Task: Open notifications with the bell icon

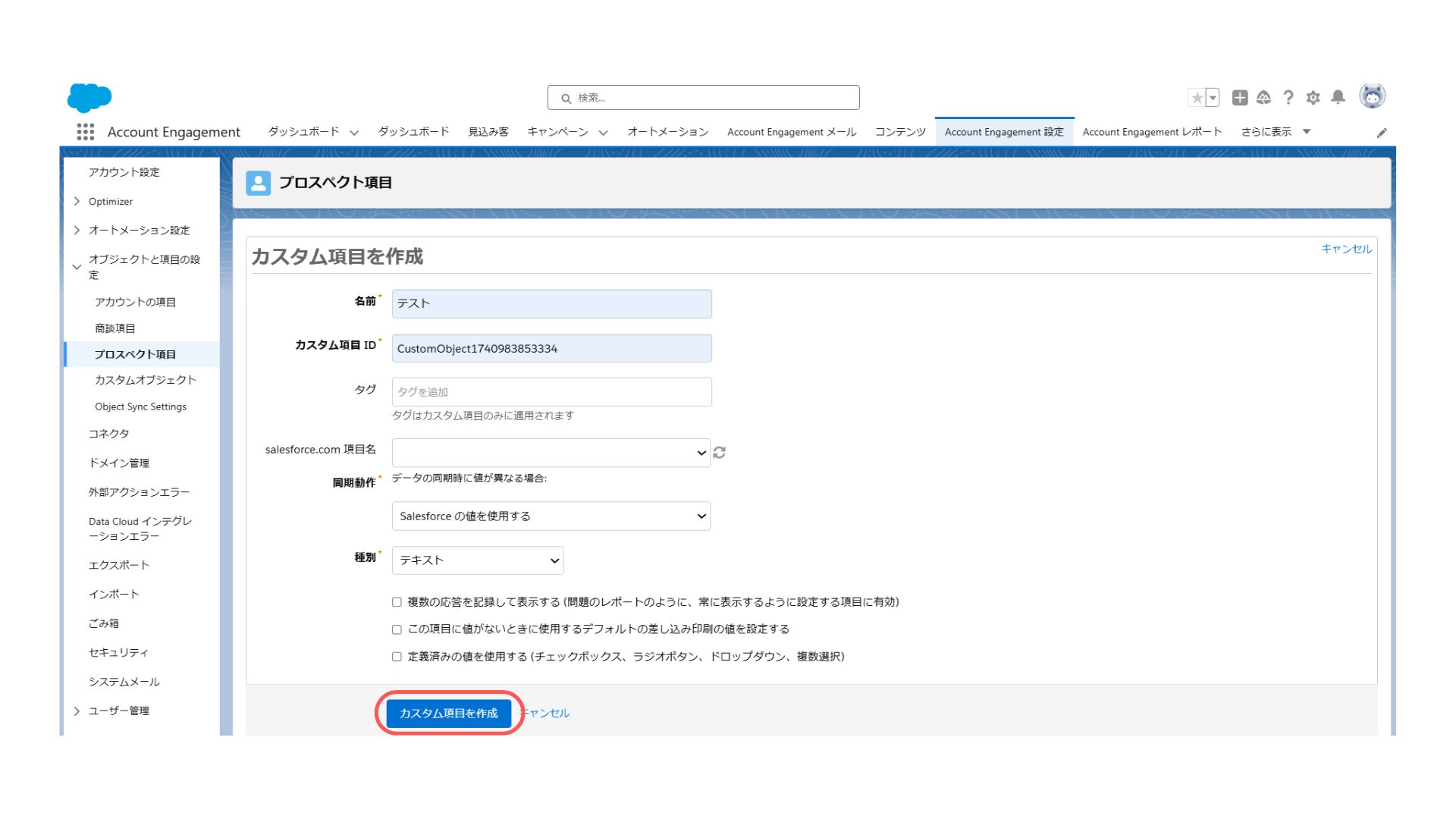Action: pos(1338,97)
